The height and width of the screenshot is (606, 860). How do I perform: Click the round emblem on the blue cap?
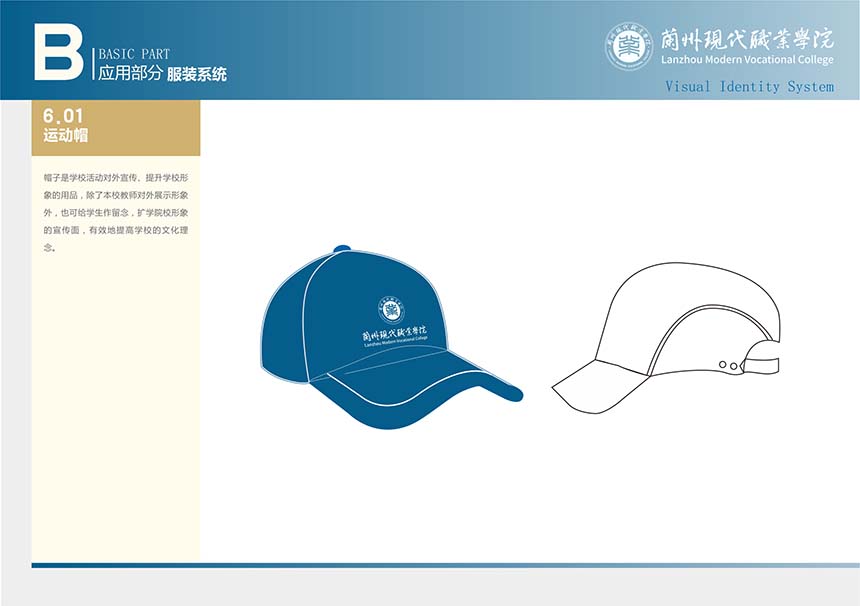tap(388, 305)
